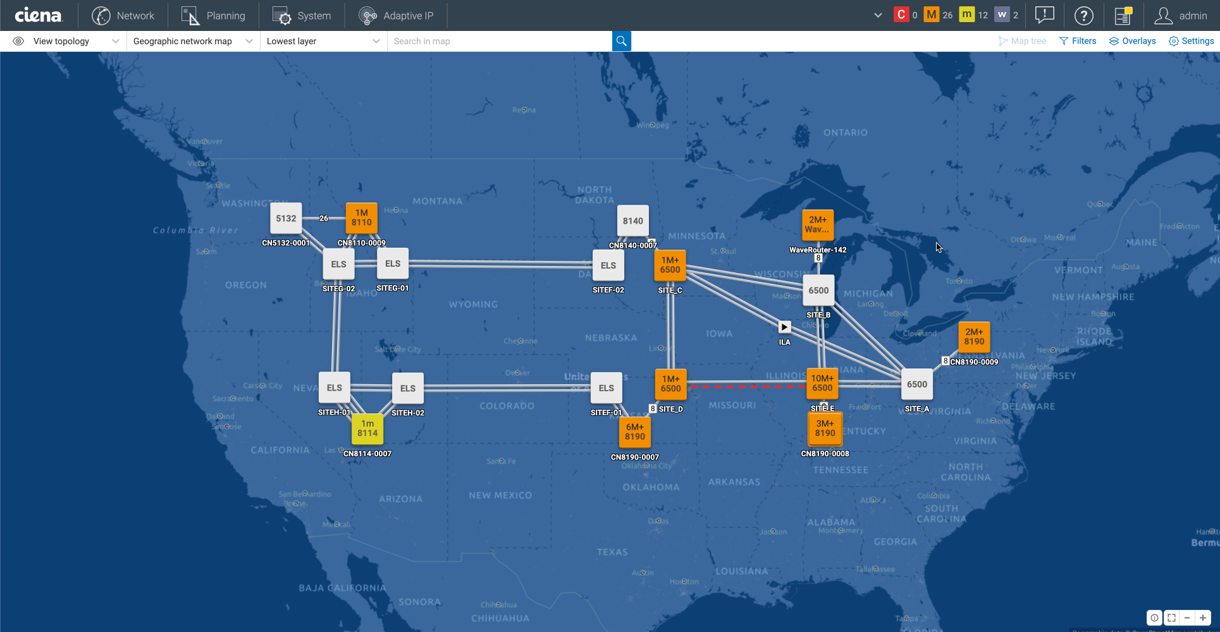Open the Overlays menu

1131,41
